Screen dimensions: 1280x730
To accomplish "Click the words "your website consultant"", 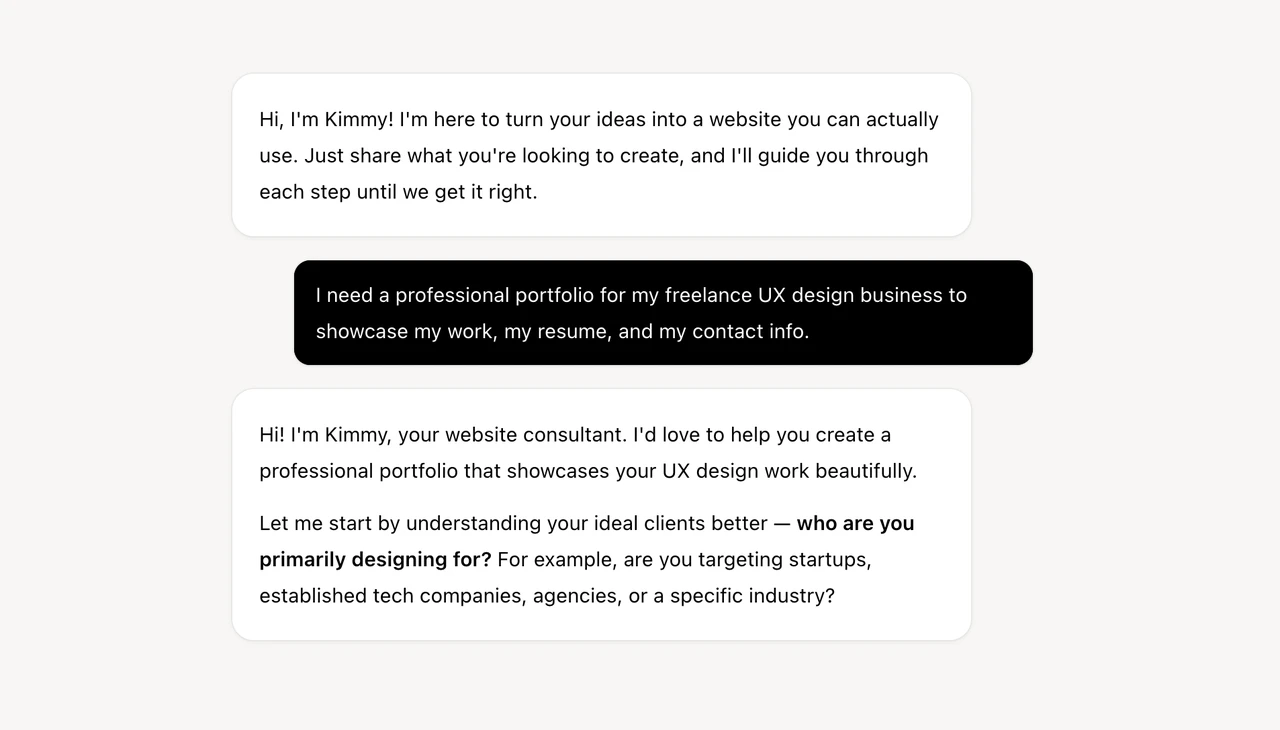I will point(512,436).
